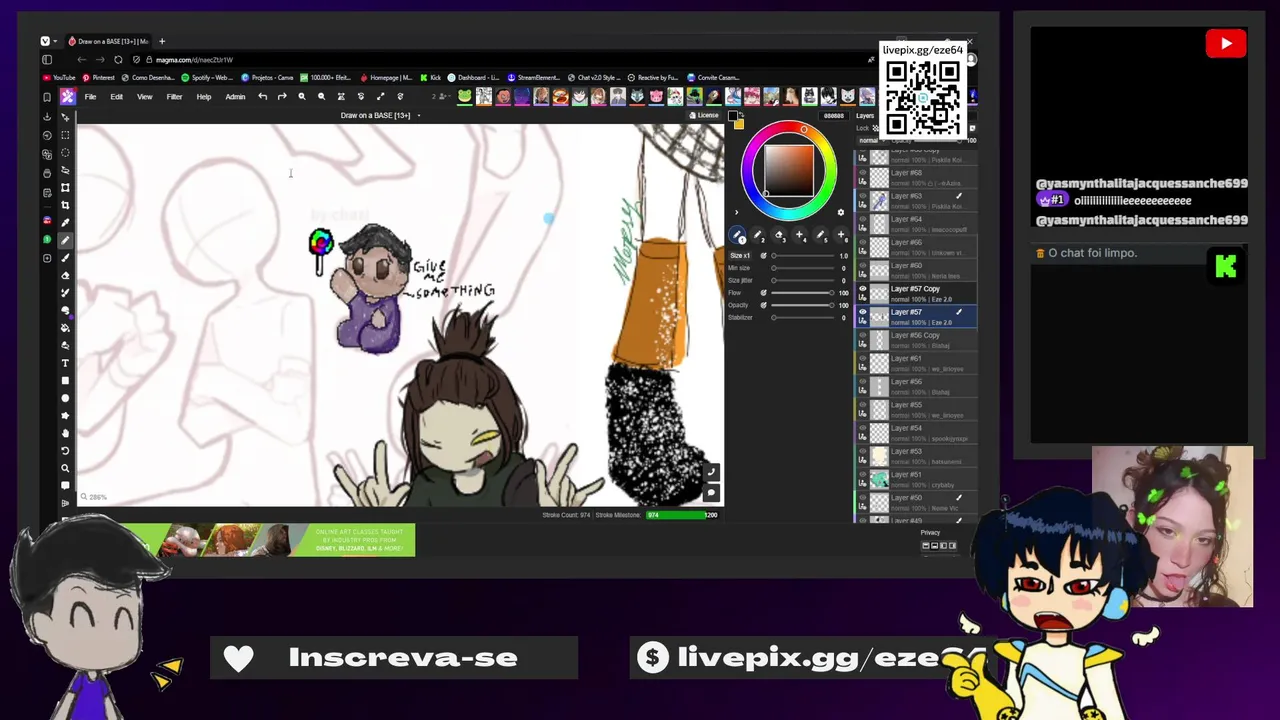Adjust the Flow slider

click(804, 293)
